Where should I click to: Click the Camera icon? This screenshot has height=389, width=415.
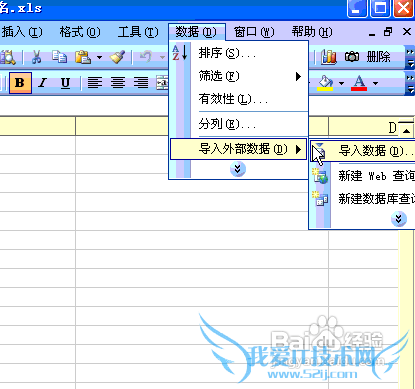352,57
